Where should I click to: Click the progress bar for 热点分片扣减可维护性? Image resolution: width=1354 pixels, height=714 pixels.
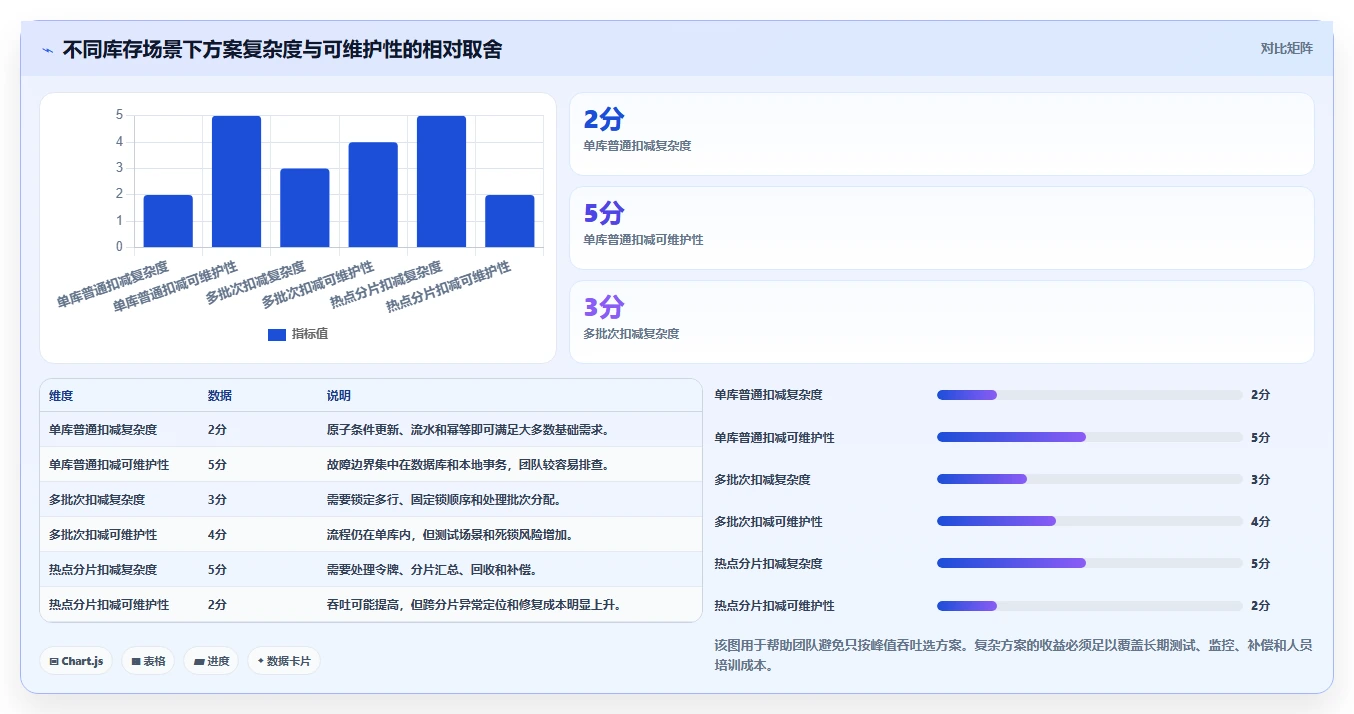coord(1089,605)
